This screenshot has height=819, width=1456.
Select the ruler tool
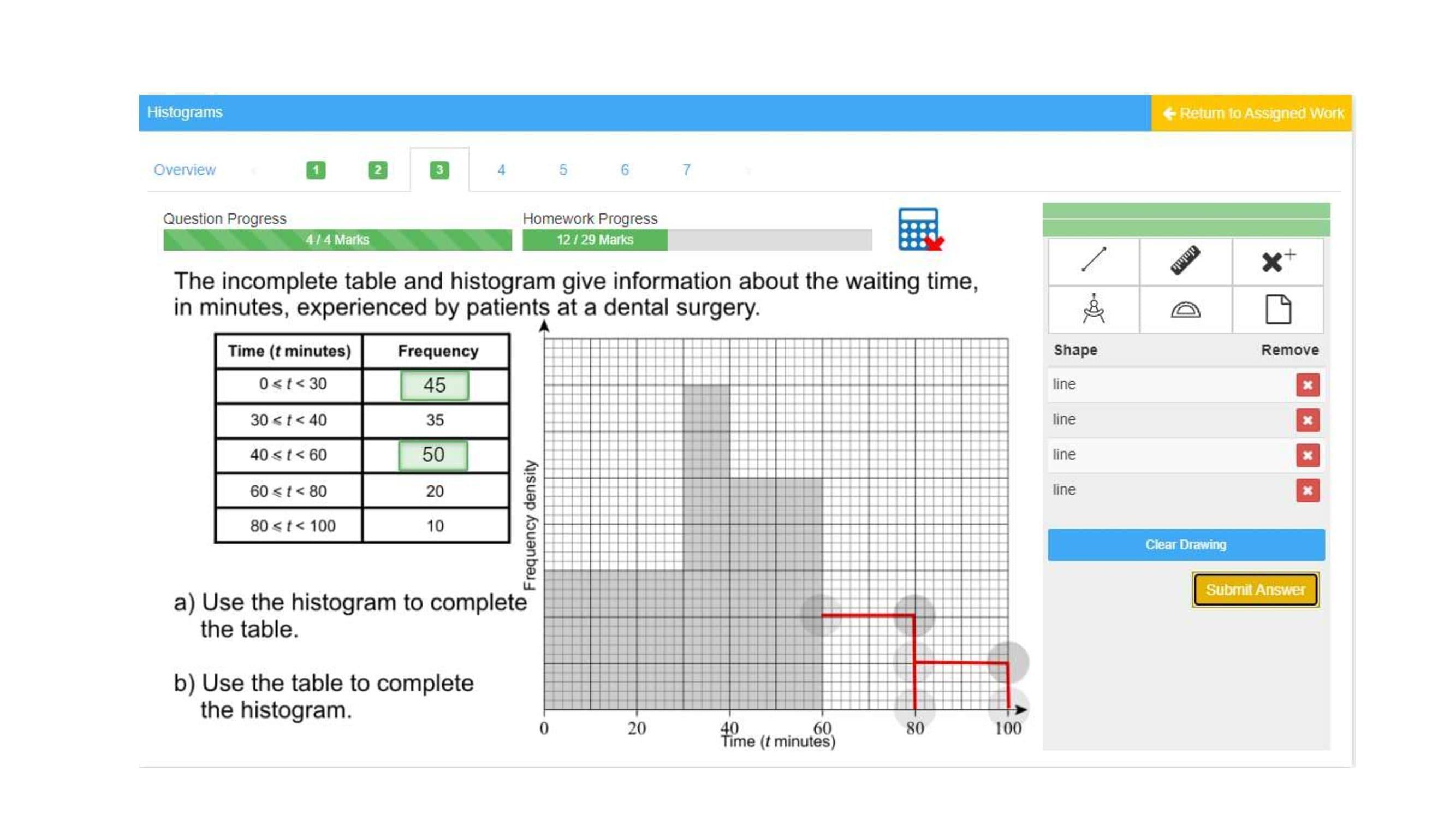1185,260
